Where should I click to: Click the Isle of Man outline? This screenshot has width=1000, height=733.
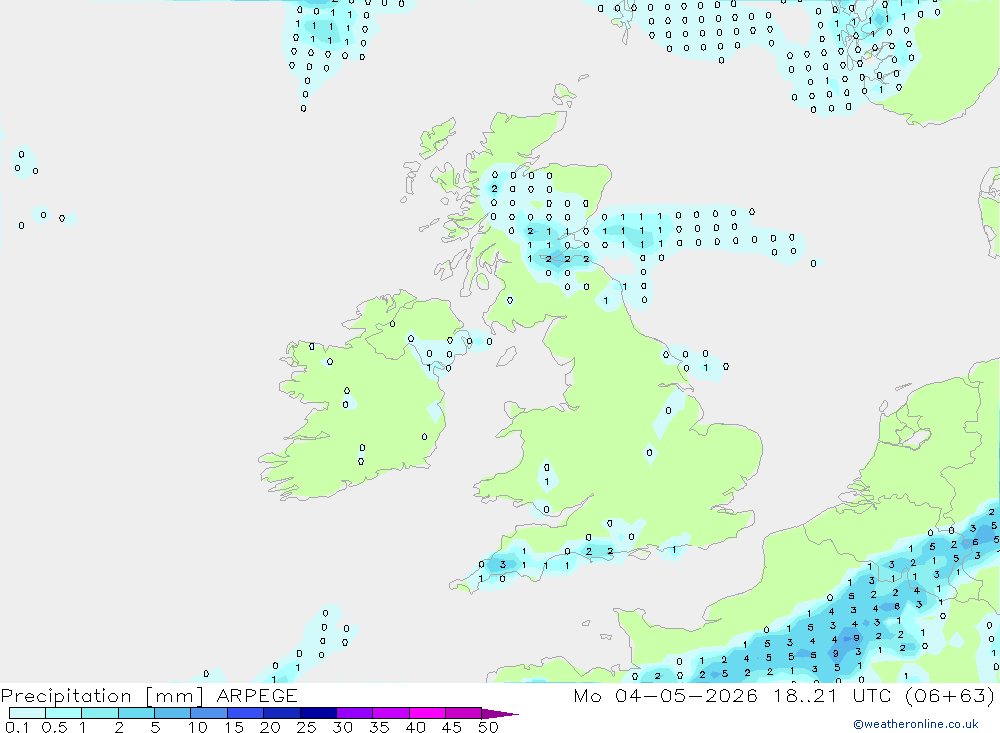(506, 356)
